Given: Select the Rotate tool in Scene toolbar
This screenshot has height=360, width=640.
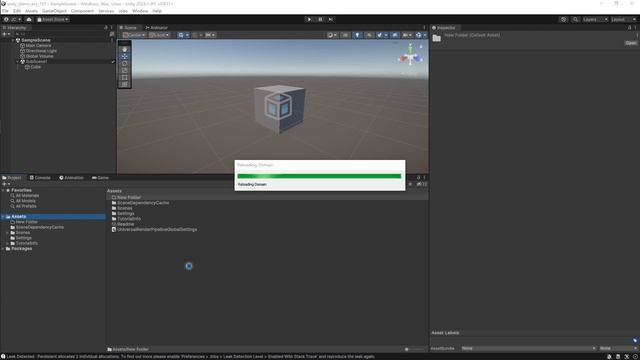Looking at the screenshot, I should click(124, 63).
